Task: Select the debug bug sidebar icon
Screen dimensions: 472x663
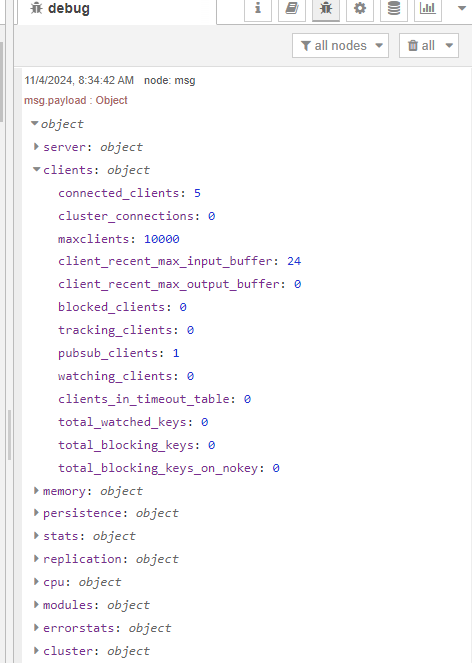Action: point(326,8)
